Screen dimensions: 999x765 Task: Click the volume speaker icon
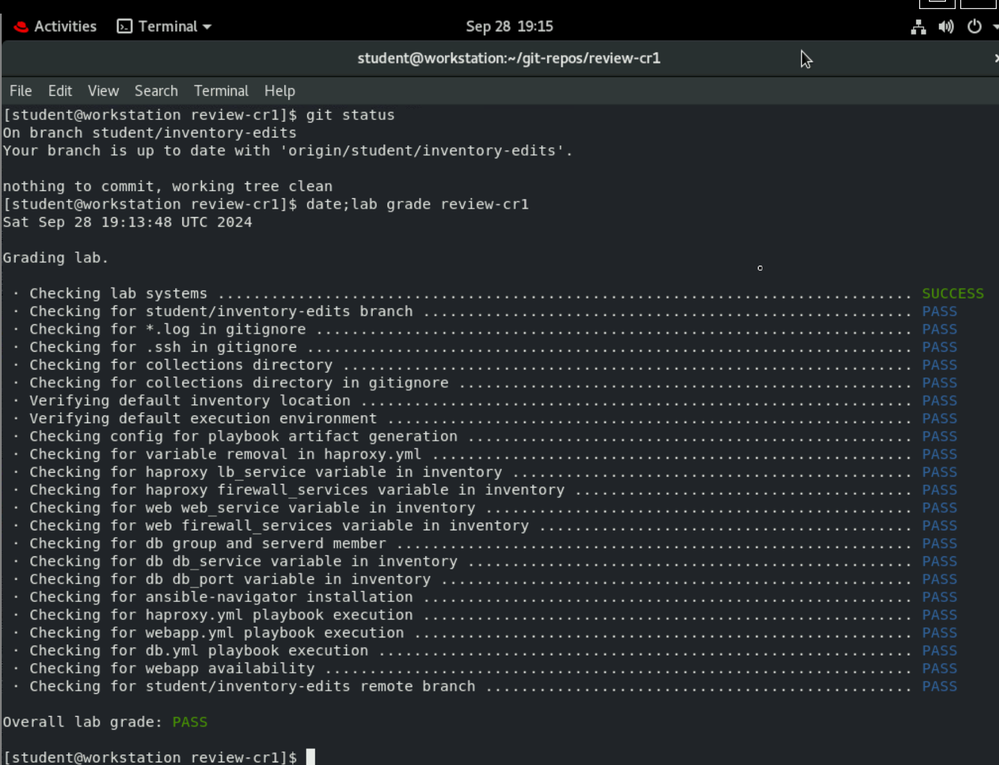tap(946, 27)
